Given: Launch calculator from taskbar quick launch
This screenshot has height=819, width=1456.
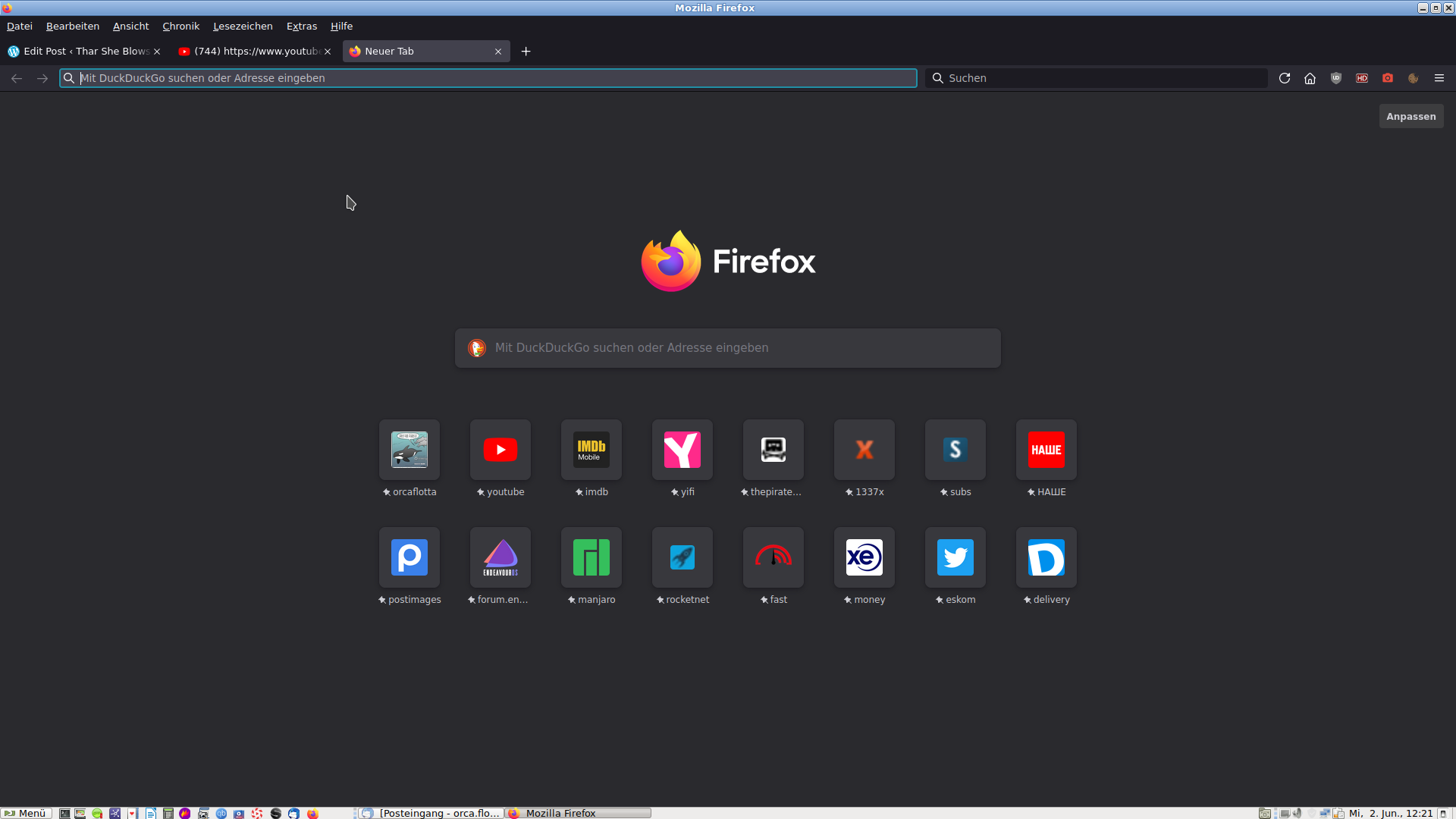Looking at the screenshot, I should (168, 814).
